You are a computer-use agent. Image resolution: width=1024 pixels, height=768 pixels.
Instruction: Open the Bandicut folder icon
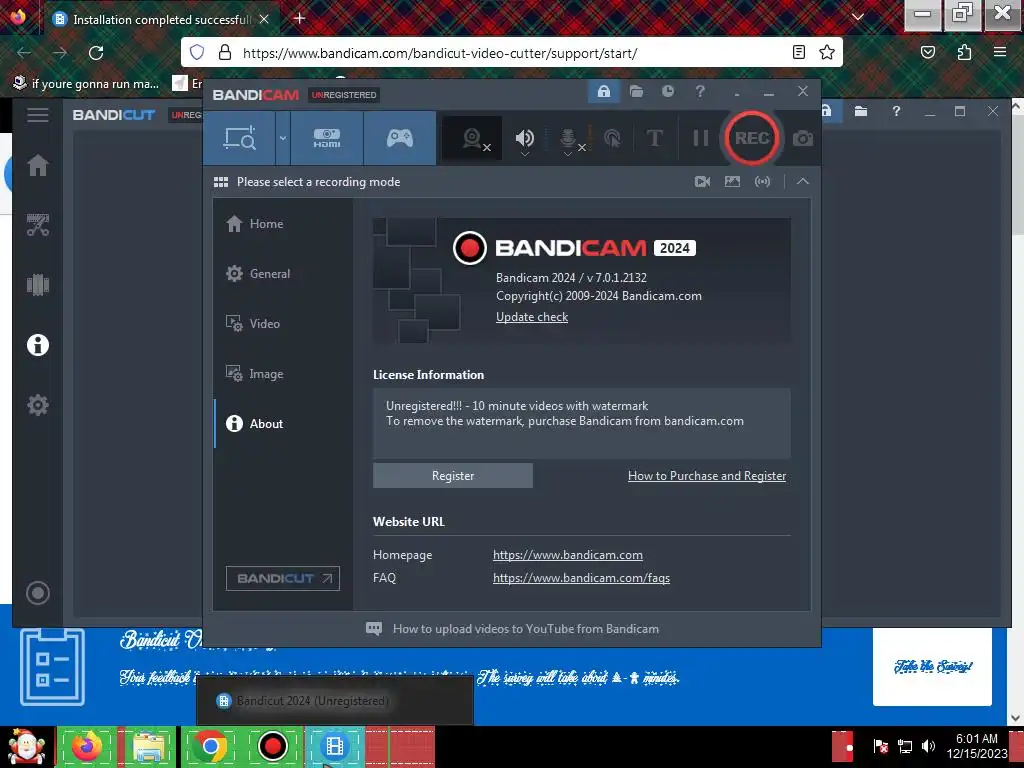(x=861, y=112)
